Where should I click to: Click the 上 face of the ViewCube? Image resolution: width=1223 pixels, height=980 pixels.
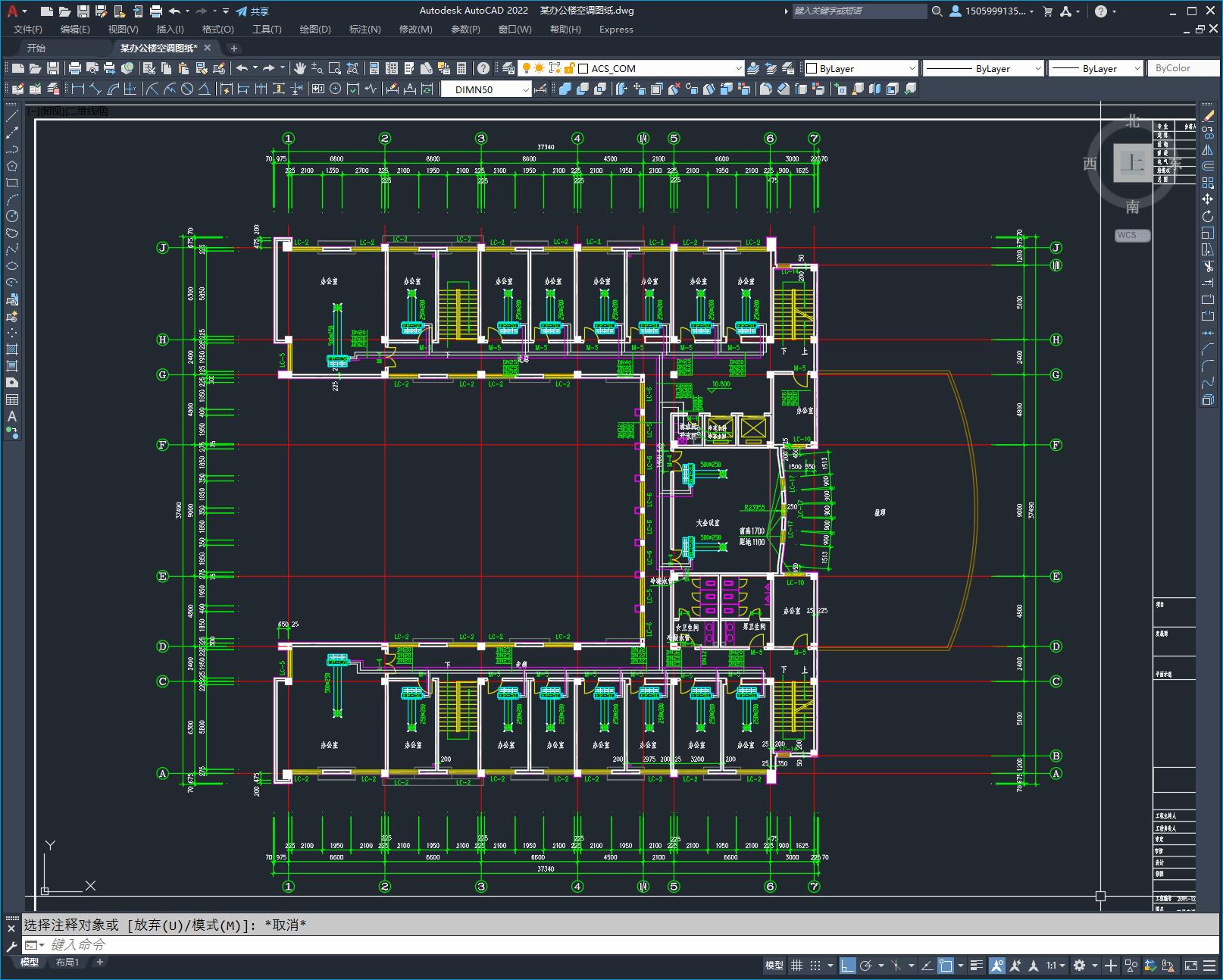[1133, 162]
